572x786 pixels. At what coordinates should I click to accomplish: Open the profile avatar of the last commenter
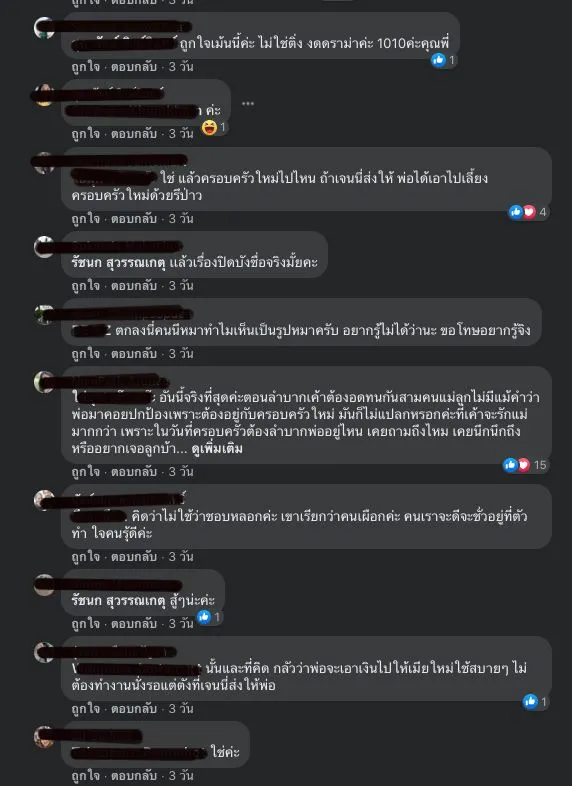tap(44, 737)
